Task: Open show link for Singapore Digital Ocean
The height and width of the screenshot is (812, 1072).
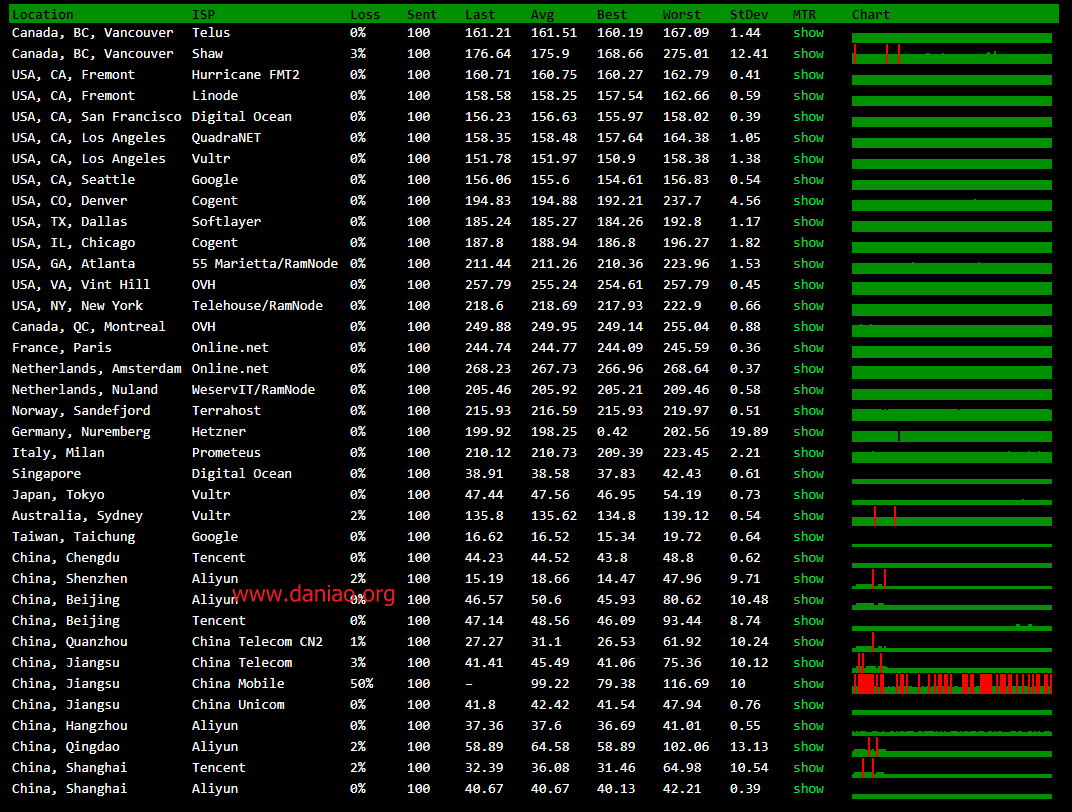Action: (808, 474)
